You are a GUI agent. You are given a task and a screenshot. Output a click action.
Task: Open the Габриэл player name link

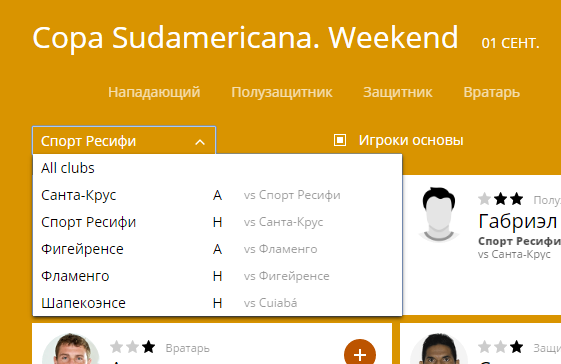tap(519, 222)
